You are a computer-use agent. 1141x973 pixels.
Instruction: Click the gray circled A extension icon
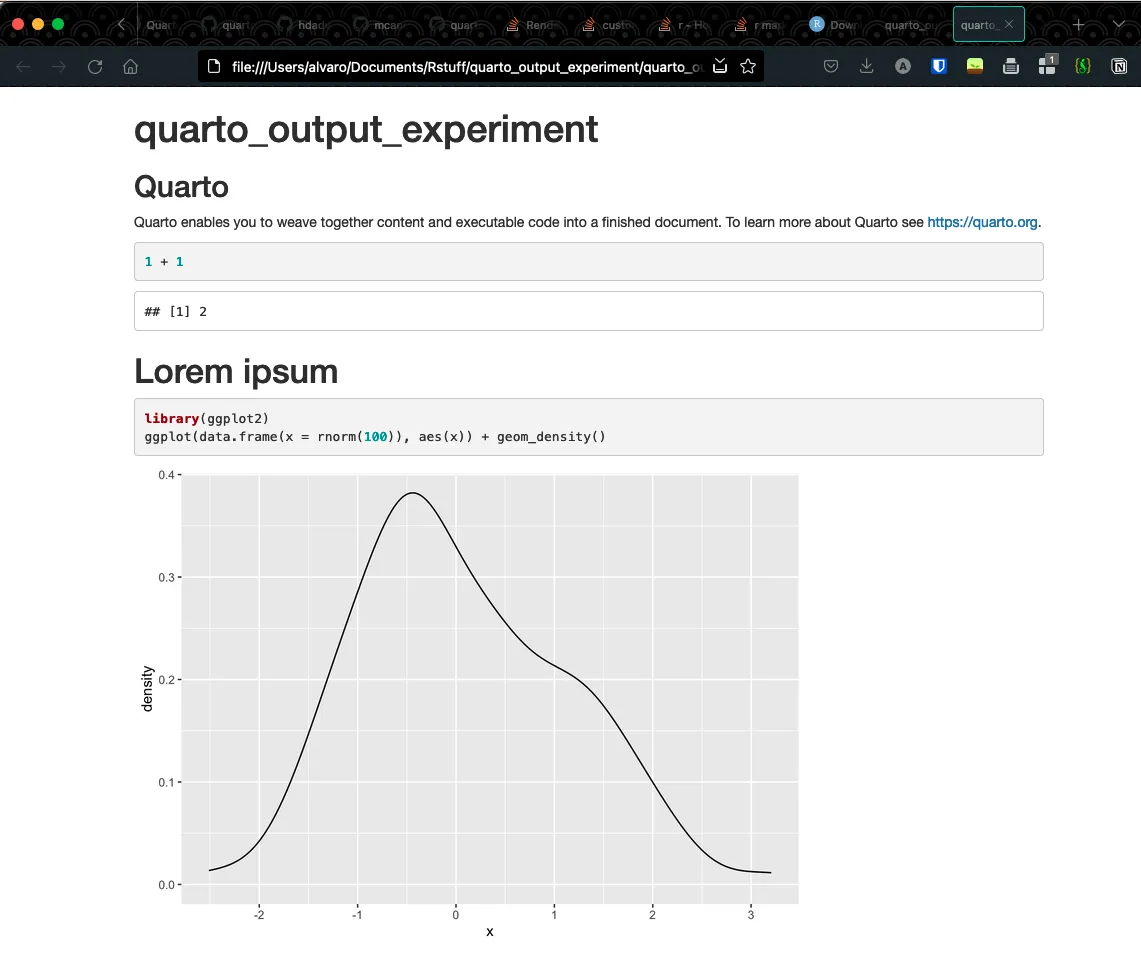click(902, 67)
